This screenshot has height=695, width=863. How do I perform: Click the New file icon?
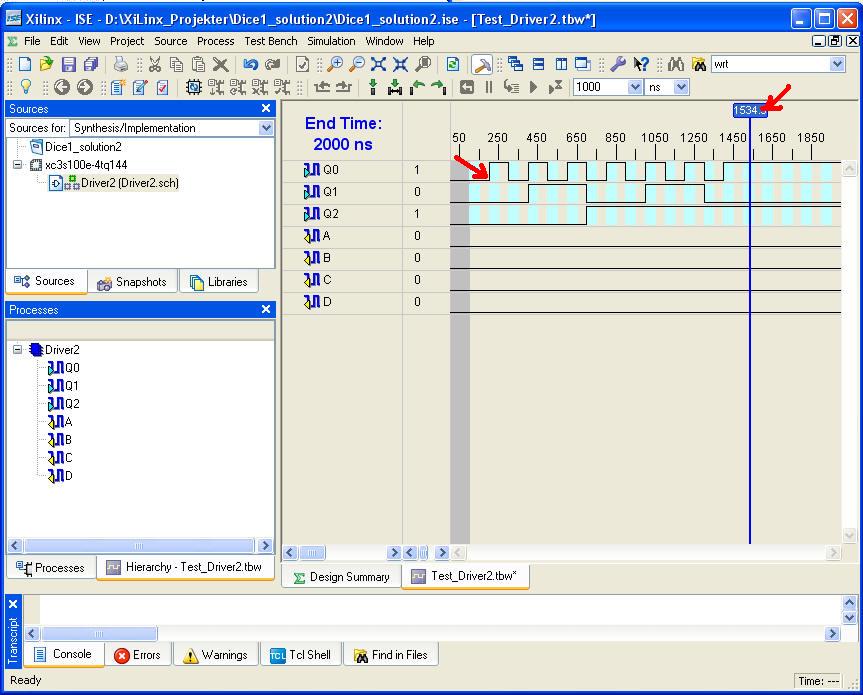pos(25,64)
